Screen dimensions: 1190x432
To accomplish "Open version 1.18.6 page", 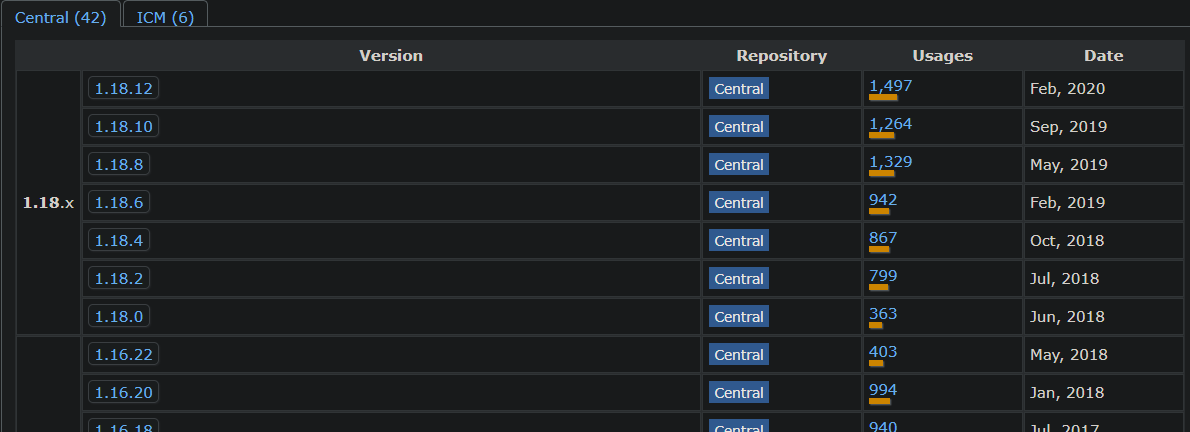I will pos(119,202).
